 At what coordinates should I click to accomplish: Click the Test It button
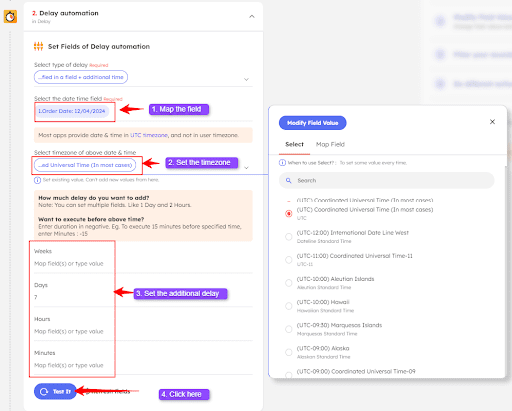pyautogui.click(x=55, y=391)
